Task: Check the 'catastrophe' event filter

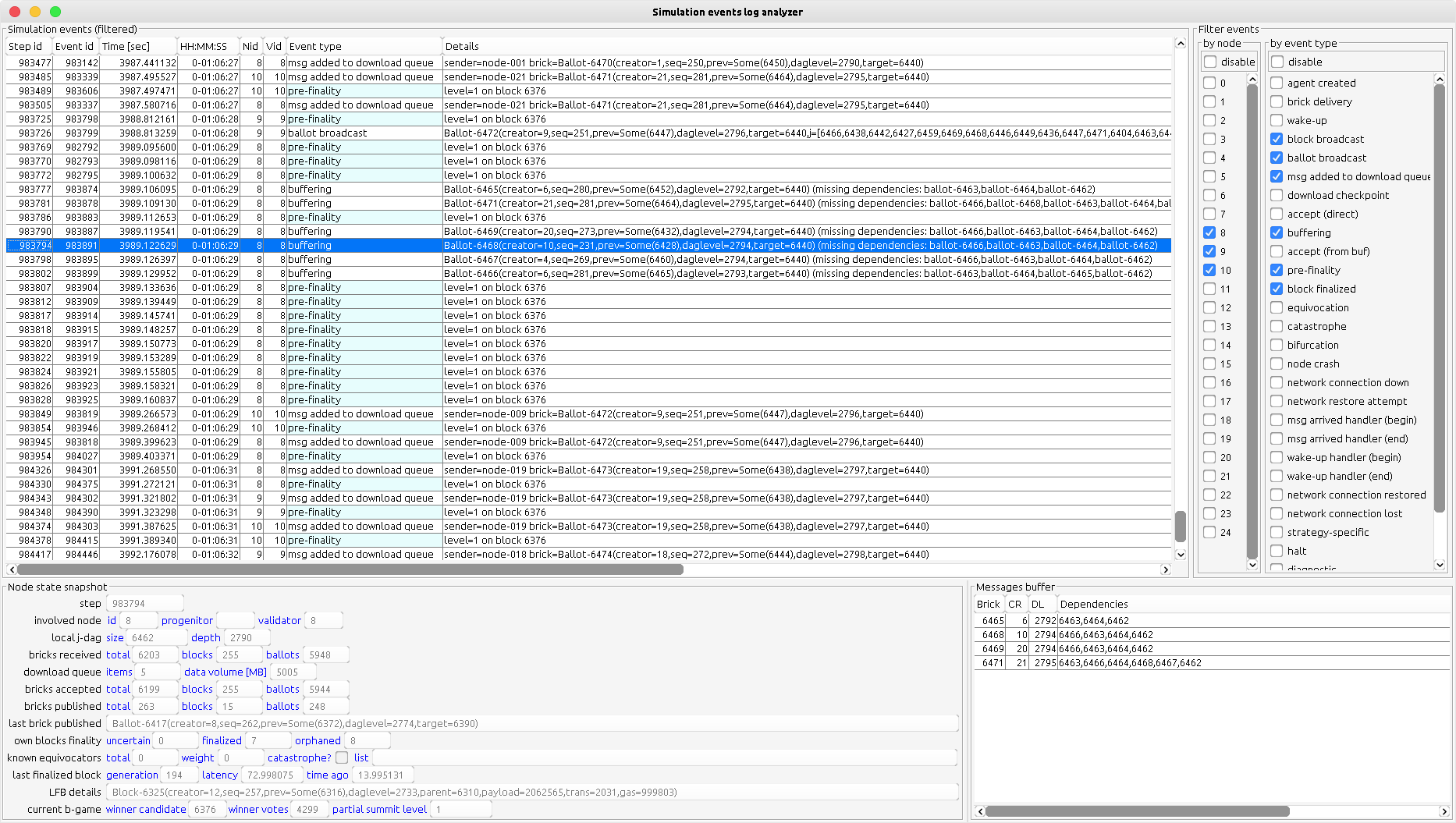Action: tap(1277, 326)
